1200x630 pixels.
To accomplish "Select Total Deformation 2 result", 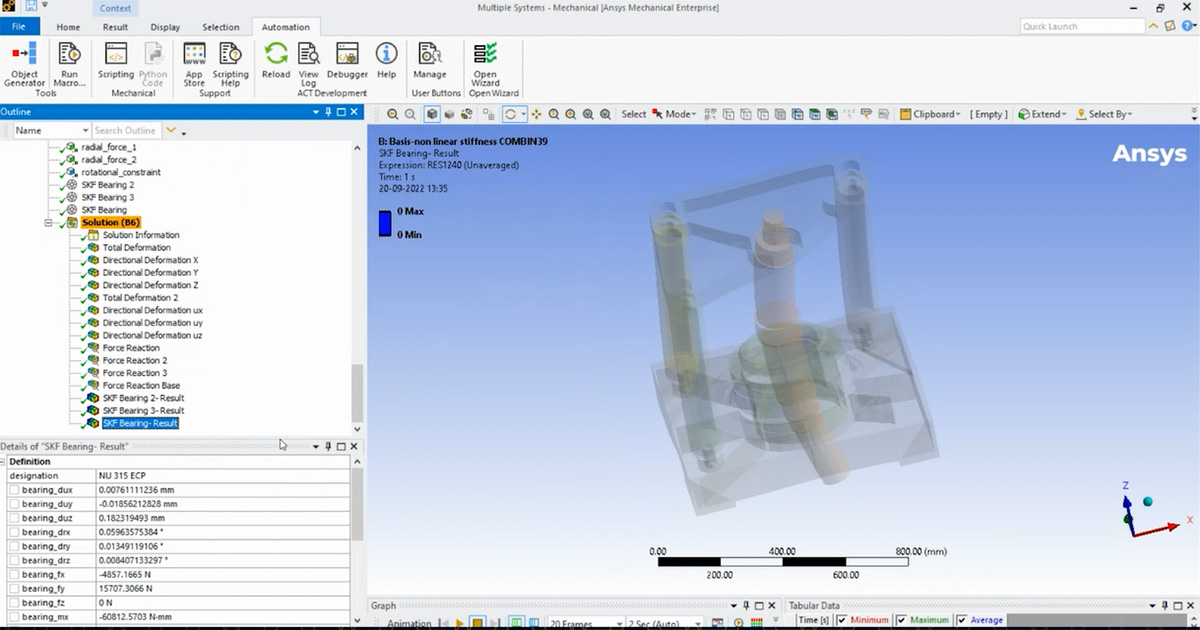I will click(140, 298).
